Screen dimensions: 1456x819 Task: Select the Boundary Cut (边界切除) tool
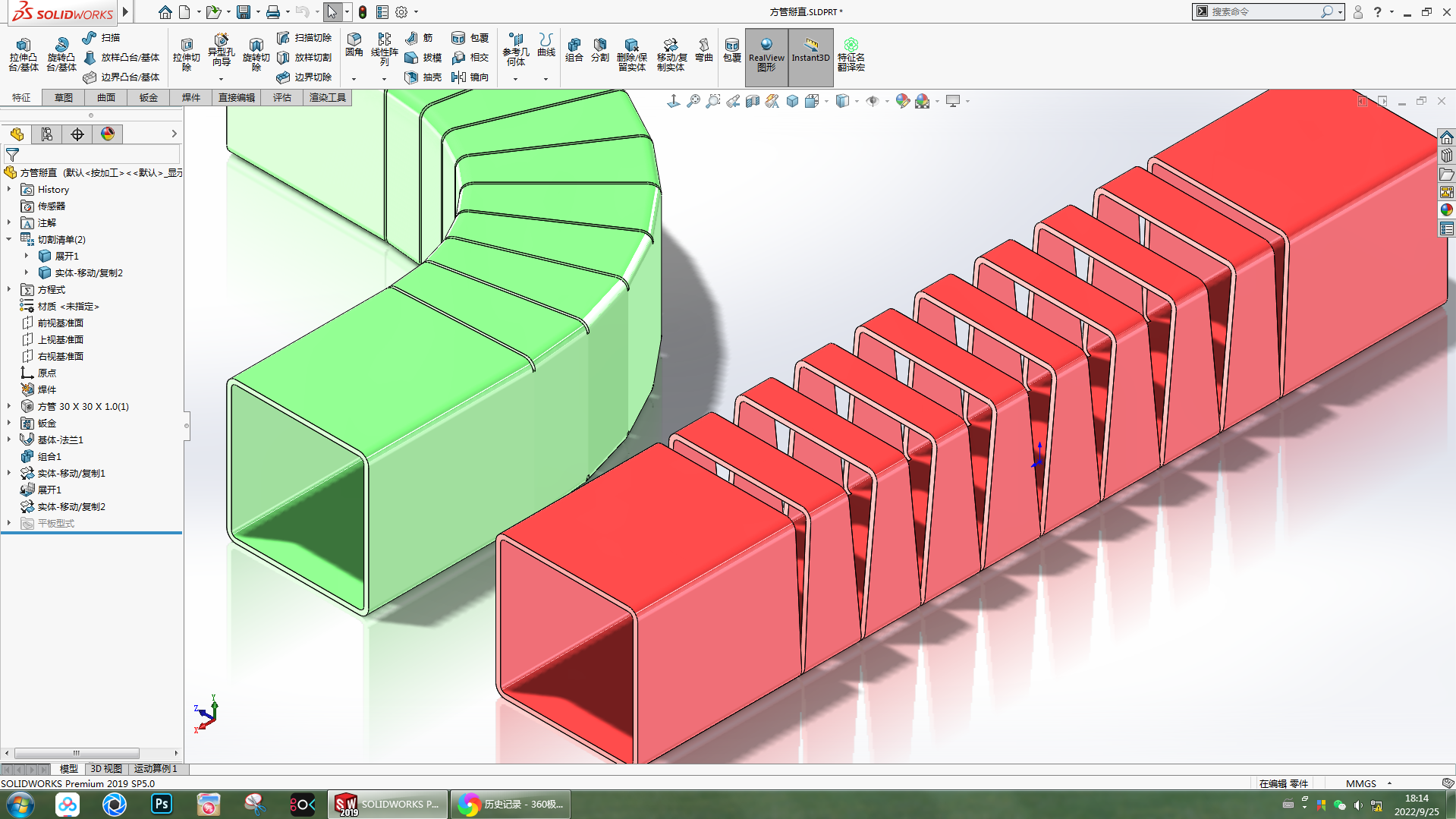coord(304,77)
